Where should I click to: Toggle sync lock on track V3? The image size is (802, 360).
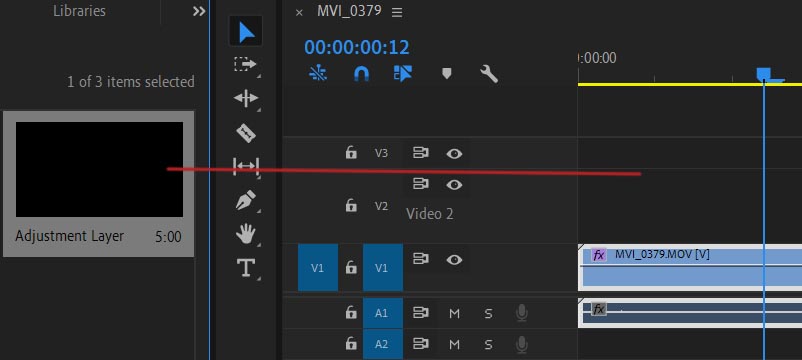[420, 153]
